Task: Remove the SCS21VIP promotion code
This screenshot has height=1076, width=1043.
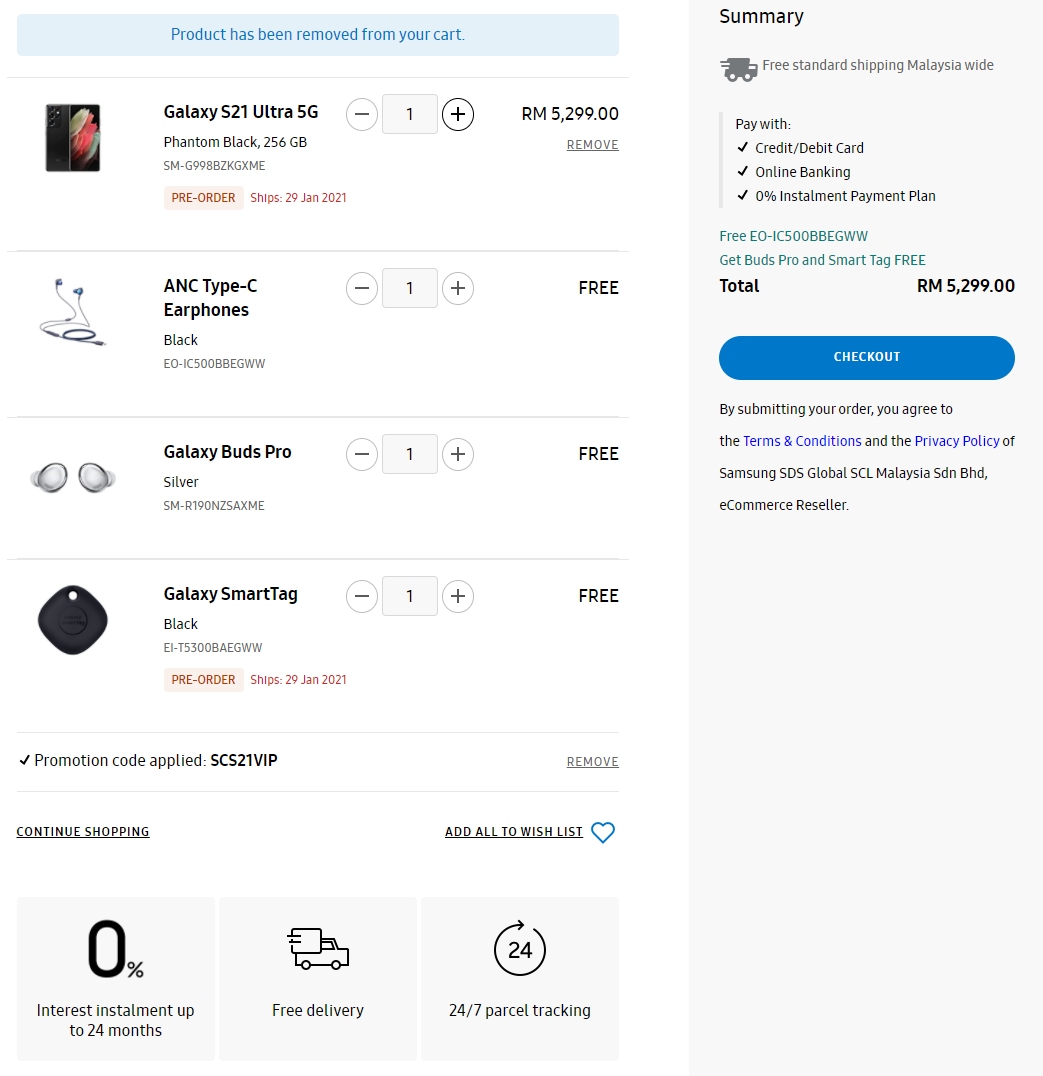Action: pos(592,762)
